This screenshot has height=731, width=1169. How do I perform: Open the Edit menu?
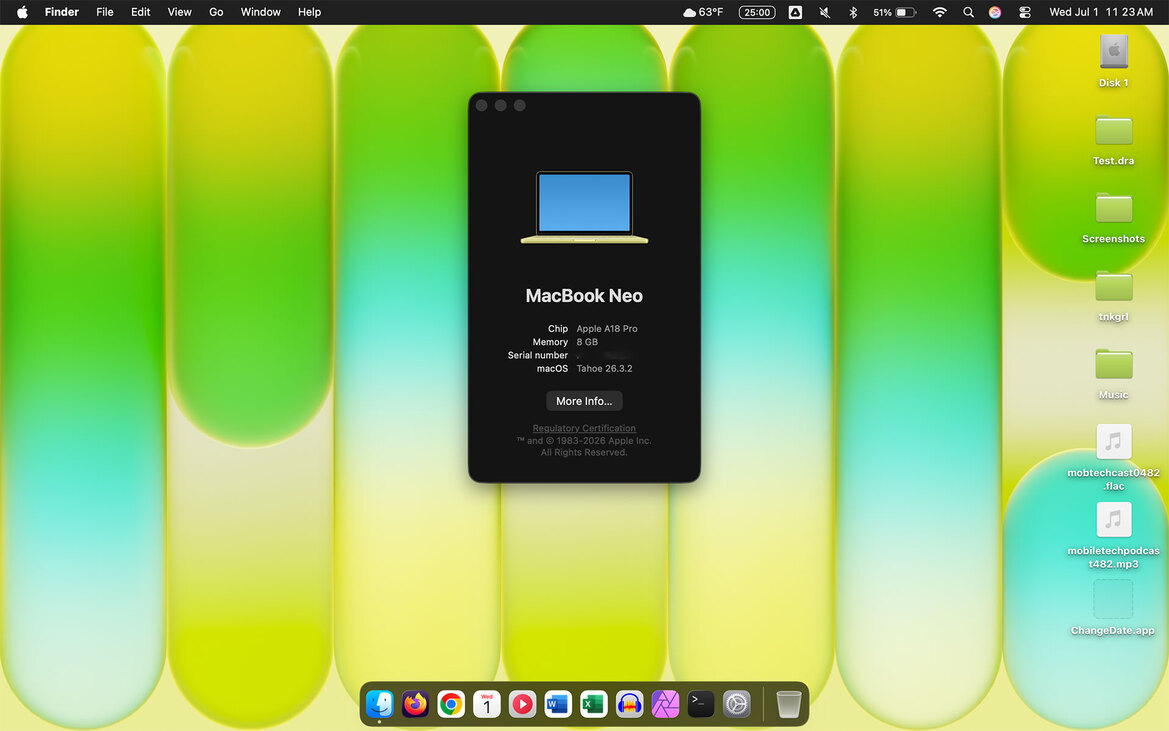pyautogui.click(x=140, y=12)
